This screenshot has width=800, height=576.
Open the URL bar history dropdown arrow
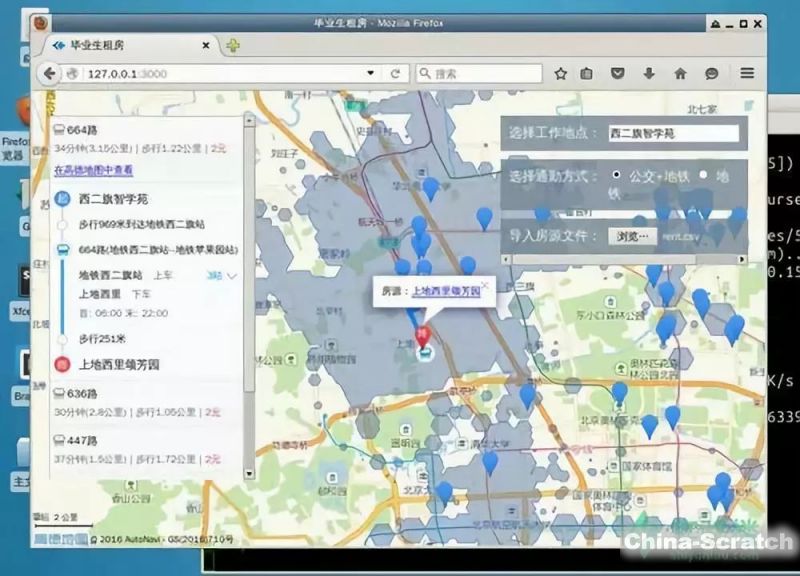pyautogui.click(x=370, y=74)
